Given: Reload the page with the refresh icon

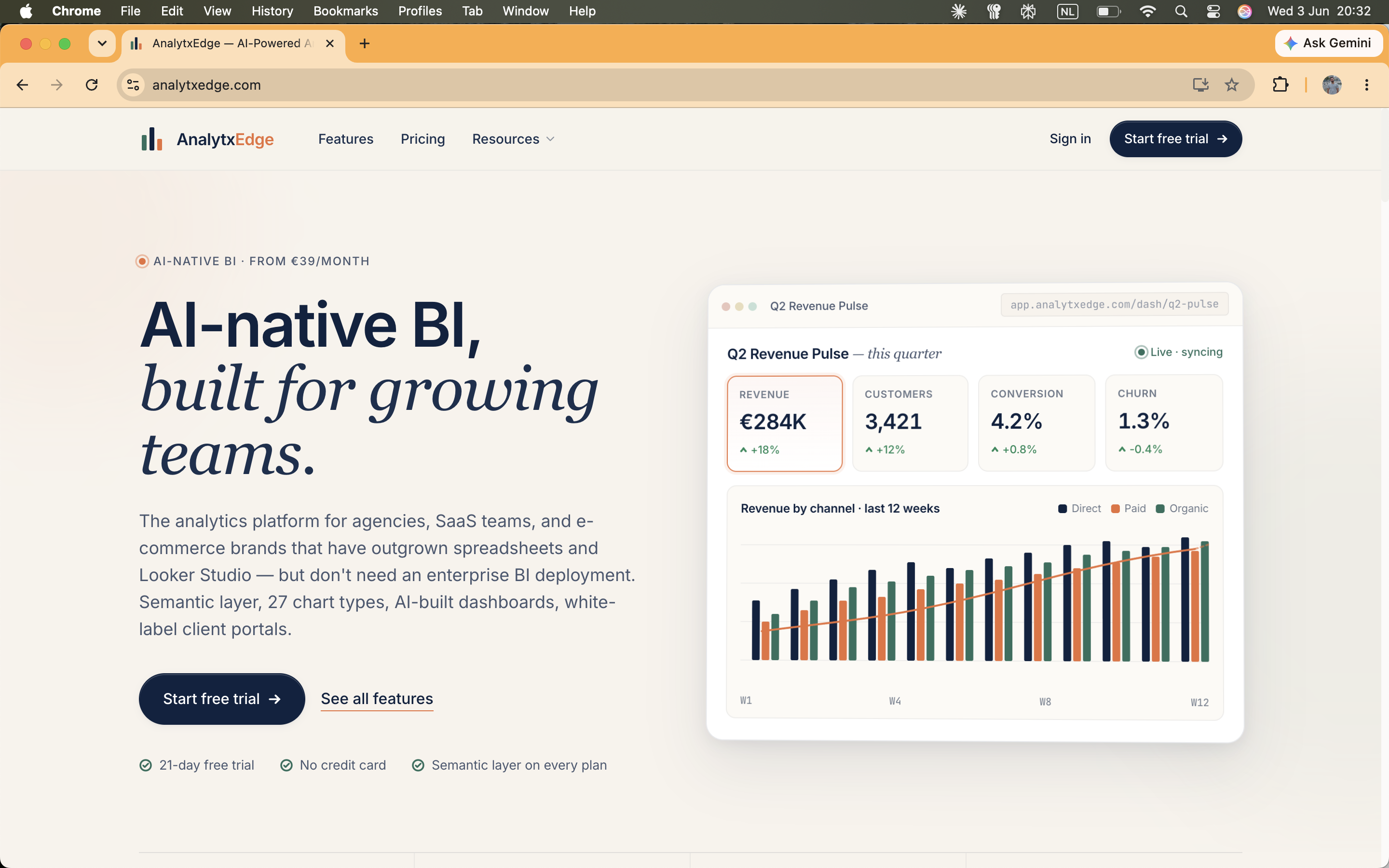Looking at the screenshot, I should 92,85.
